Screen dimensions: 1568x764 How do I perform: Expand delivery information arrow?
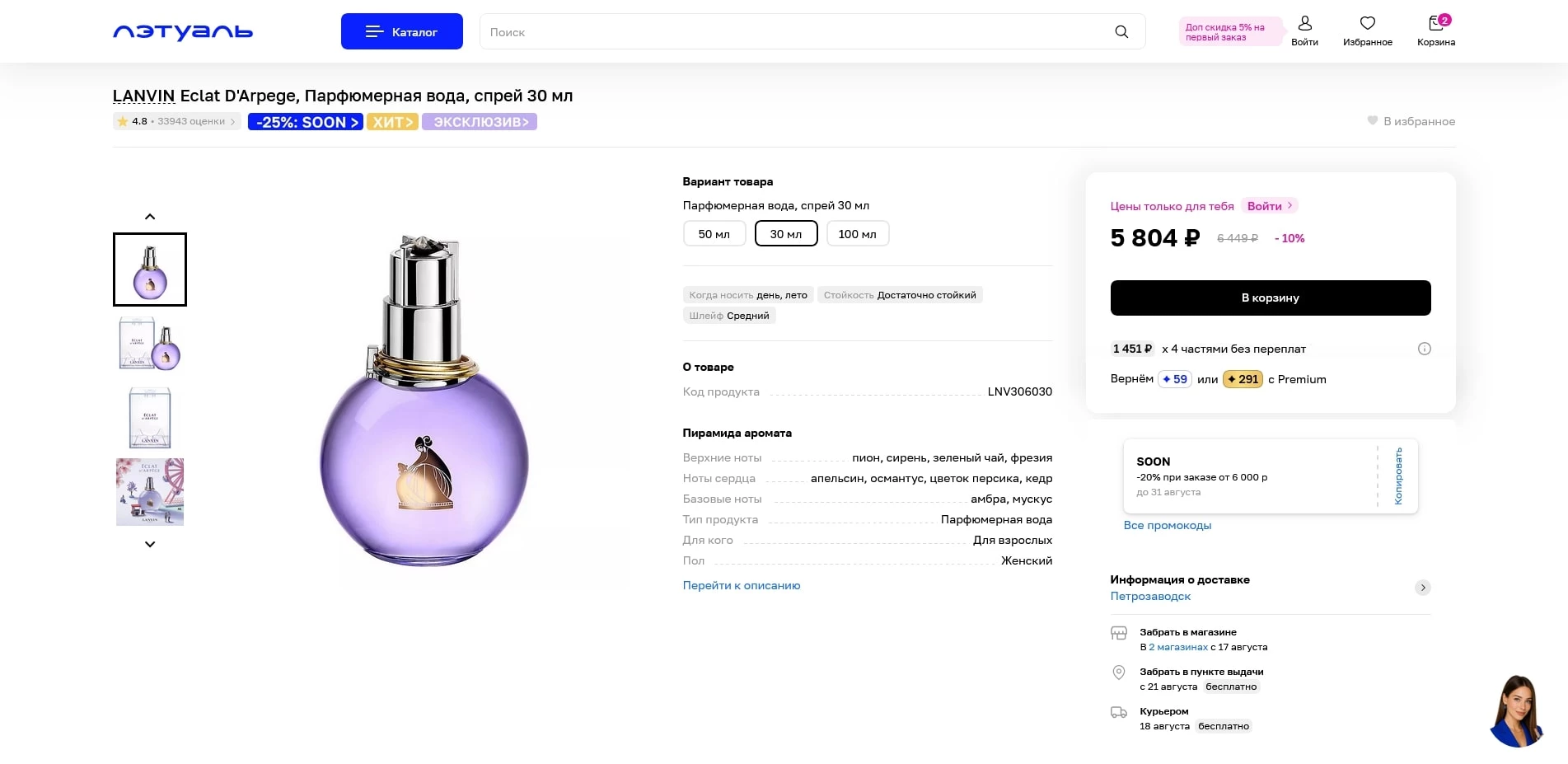(1422, 588)
